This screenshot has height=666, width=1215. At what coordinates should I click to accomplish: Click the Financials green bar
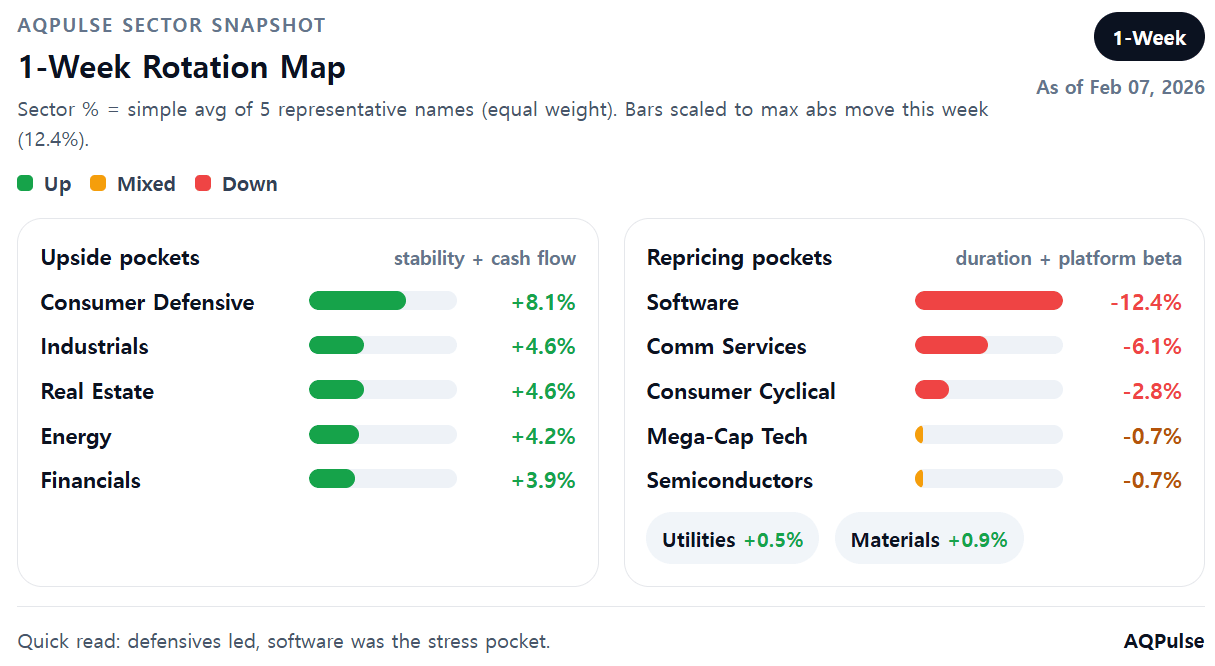(x=383, y=479)
